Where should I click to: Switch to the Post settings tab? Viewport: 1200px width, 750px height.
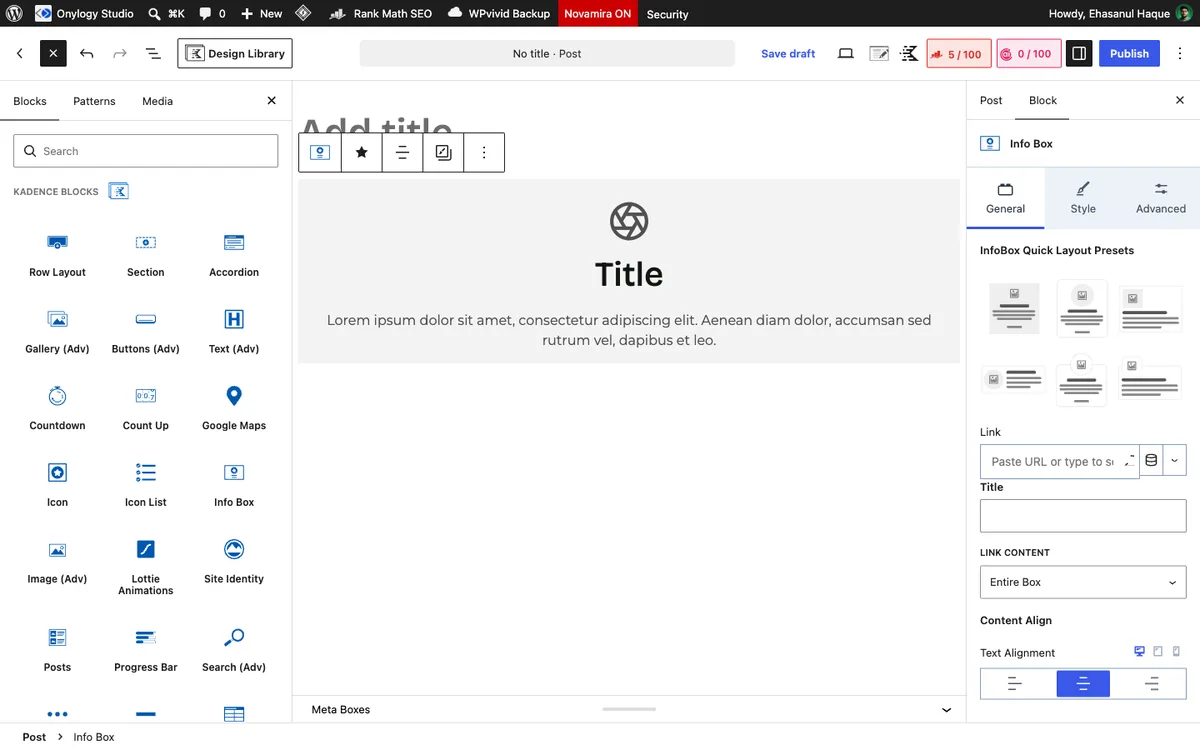[991, 100]
